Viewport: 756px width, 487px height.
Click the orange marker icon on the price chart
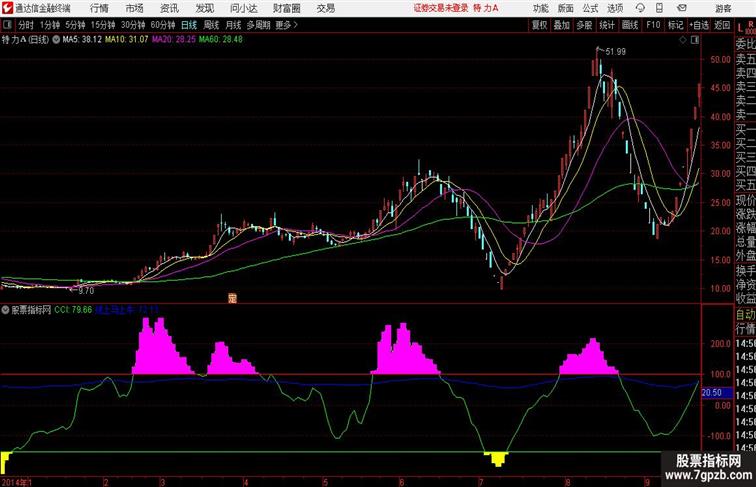232,298
